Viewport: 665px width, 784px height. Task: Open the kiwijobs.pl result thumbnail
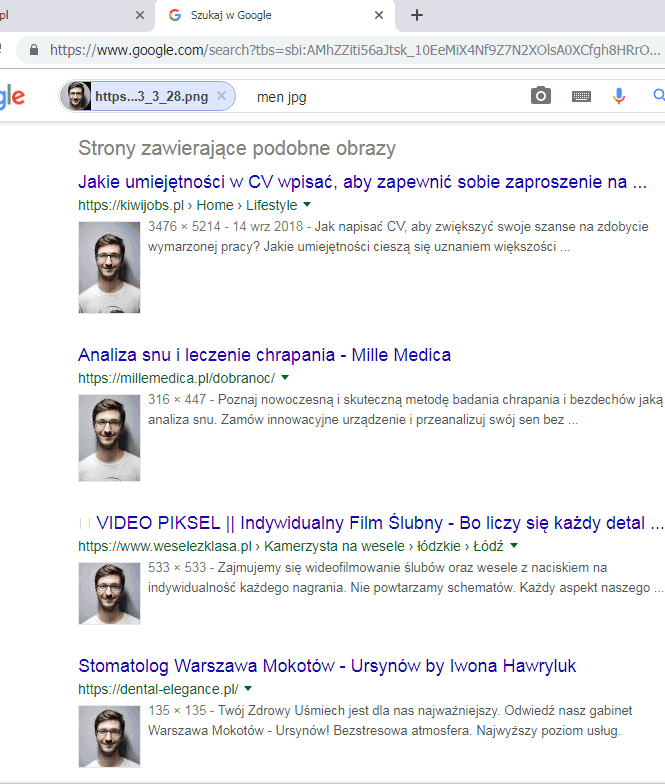point(109,268)
